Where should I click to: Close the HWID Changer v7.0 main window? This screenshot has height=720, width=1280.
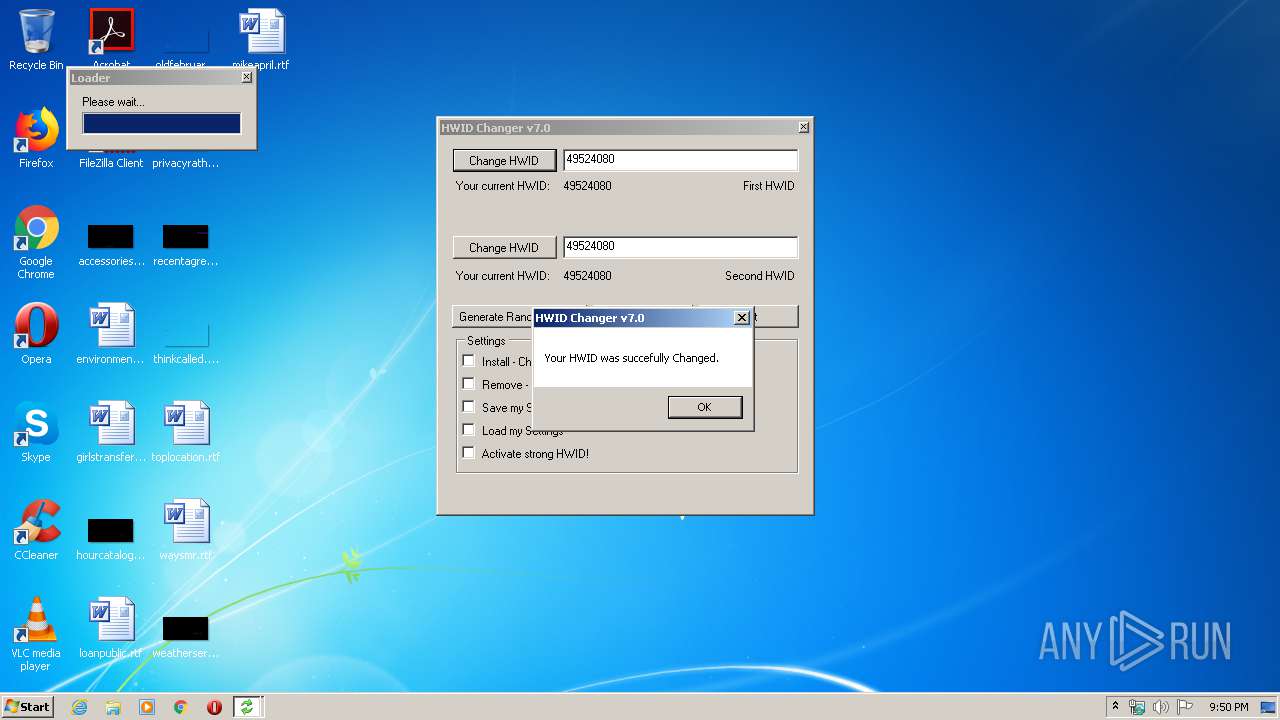click(x=803, y=128)
